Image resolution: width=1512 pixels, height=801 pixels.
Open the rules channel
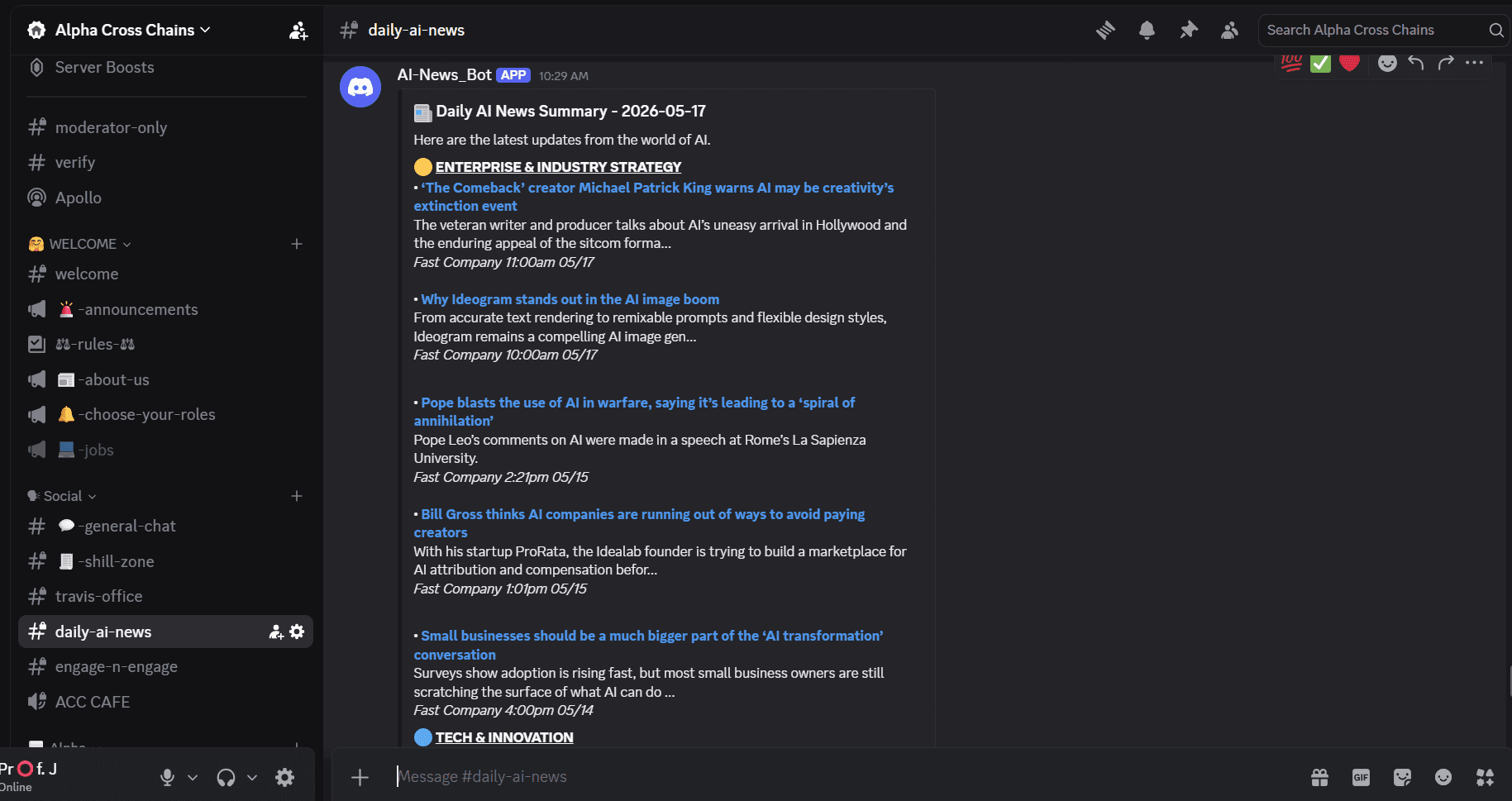[x=165, y=344]
